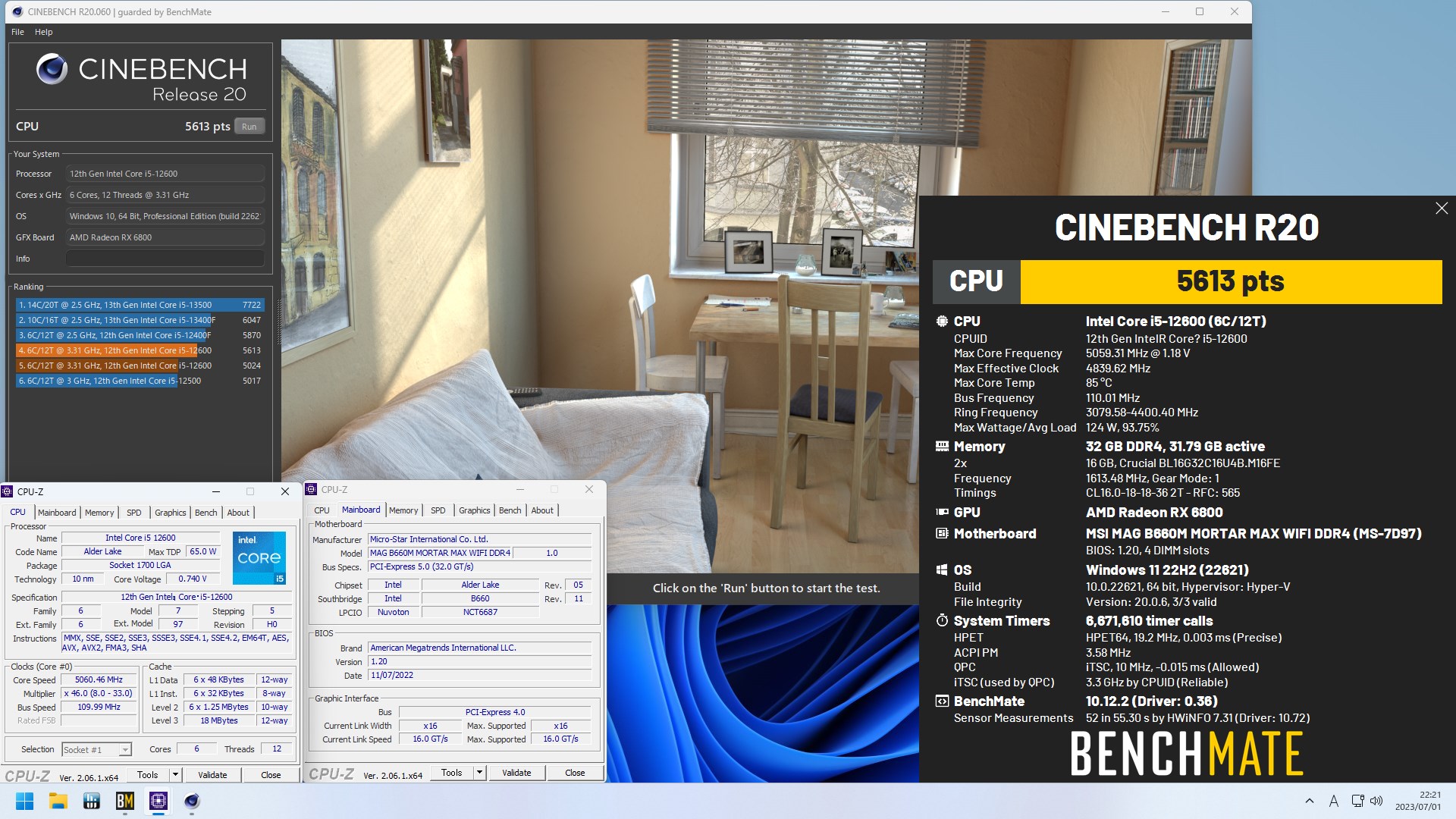1456x819 pixels.
Task: Click the GPU icon in BenchMate panel
Action: (942, 513)
